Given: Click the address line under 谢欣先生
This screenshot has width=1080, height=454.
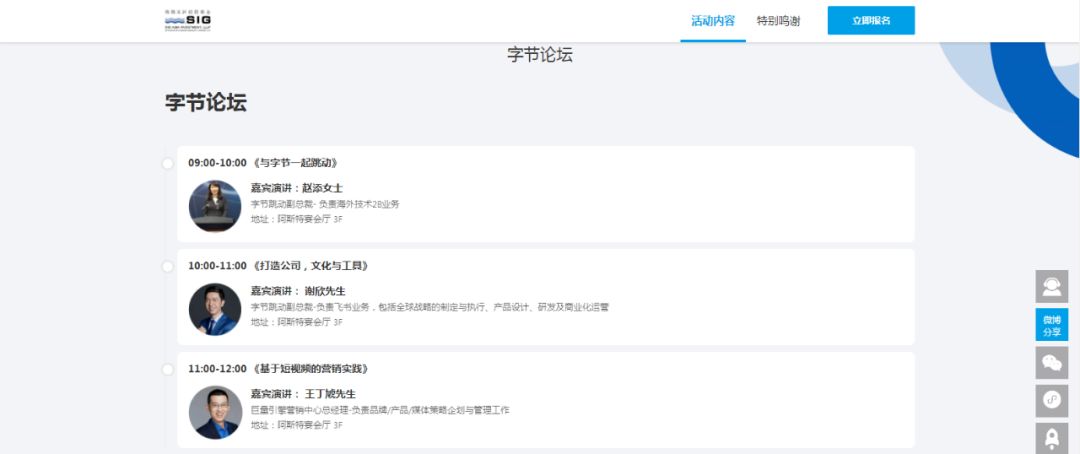Looking at the screenshot, I should pos(297,322).
